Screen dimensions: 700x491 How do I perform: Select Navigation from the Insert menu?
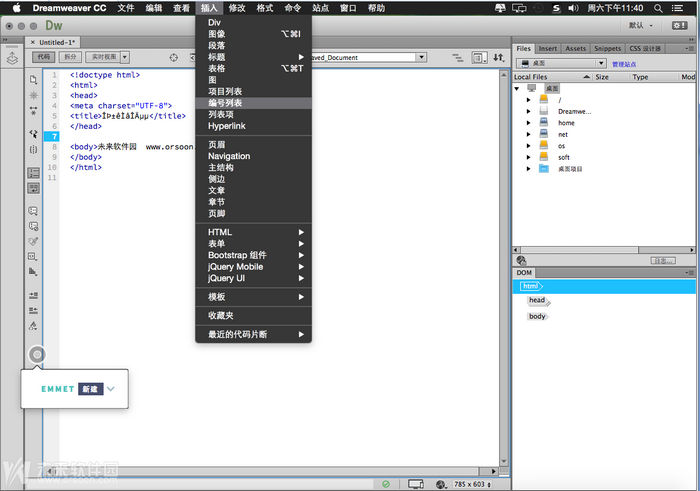(x=254, y=156)
